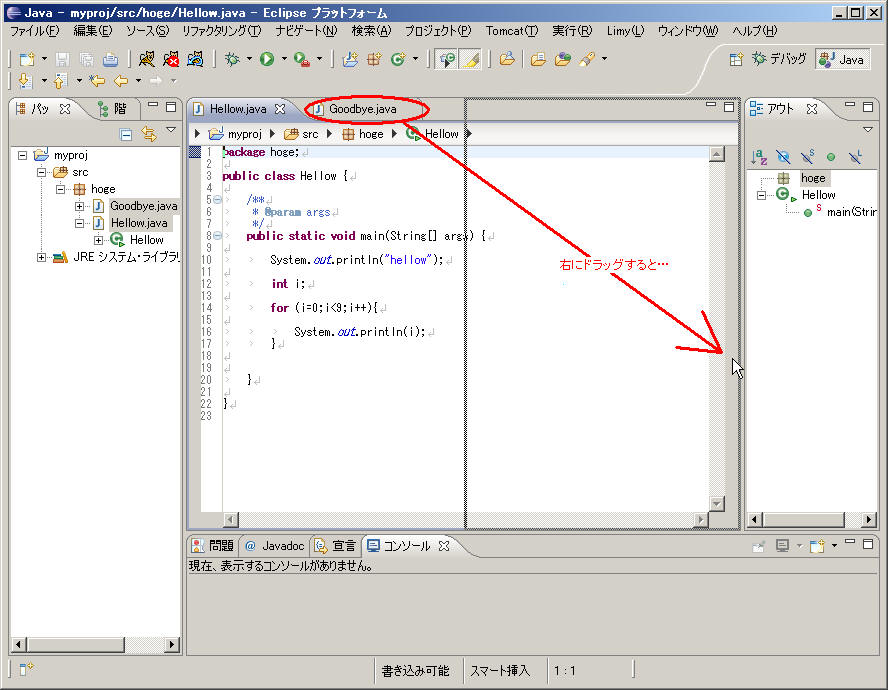Viewport: 888px width, 690px height.
Task: Open the リファクタリング (Refactor) menu
Action: (220, 31)
